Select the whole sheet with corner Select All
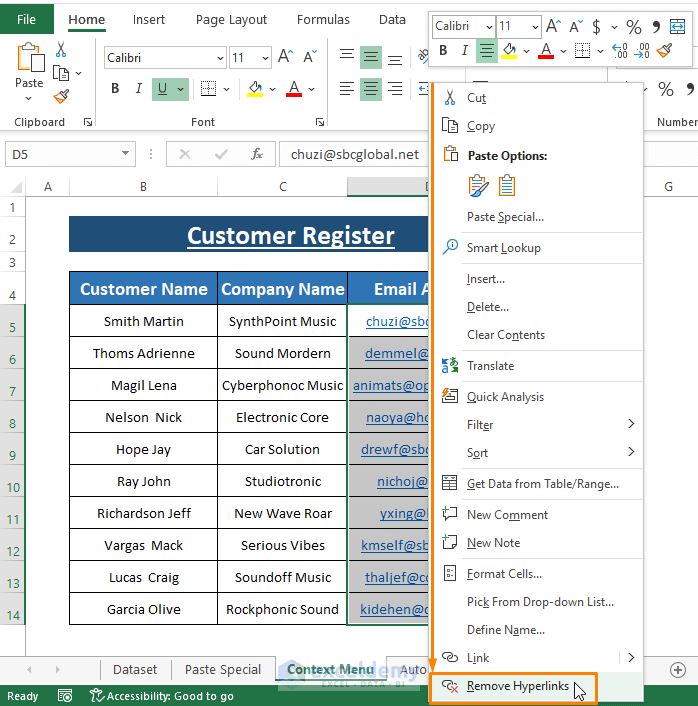The image size is (698, 706). pyautogui.click(x=15, y=187)
